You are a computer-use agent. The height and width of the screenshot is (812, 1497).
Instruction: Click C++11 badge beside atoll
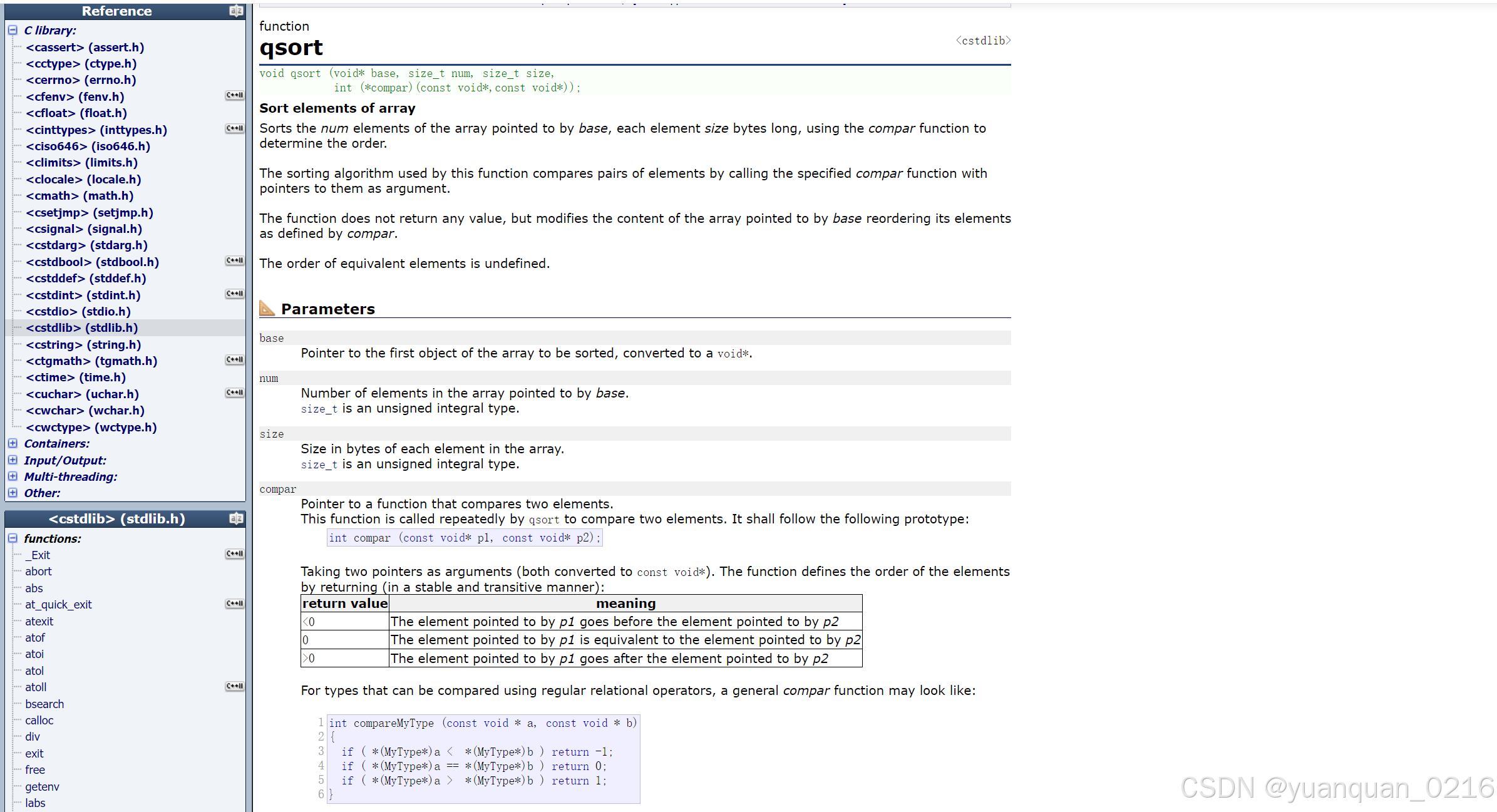coord(235,687)
